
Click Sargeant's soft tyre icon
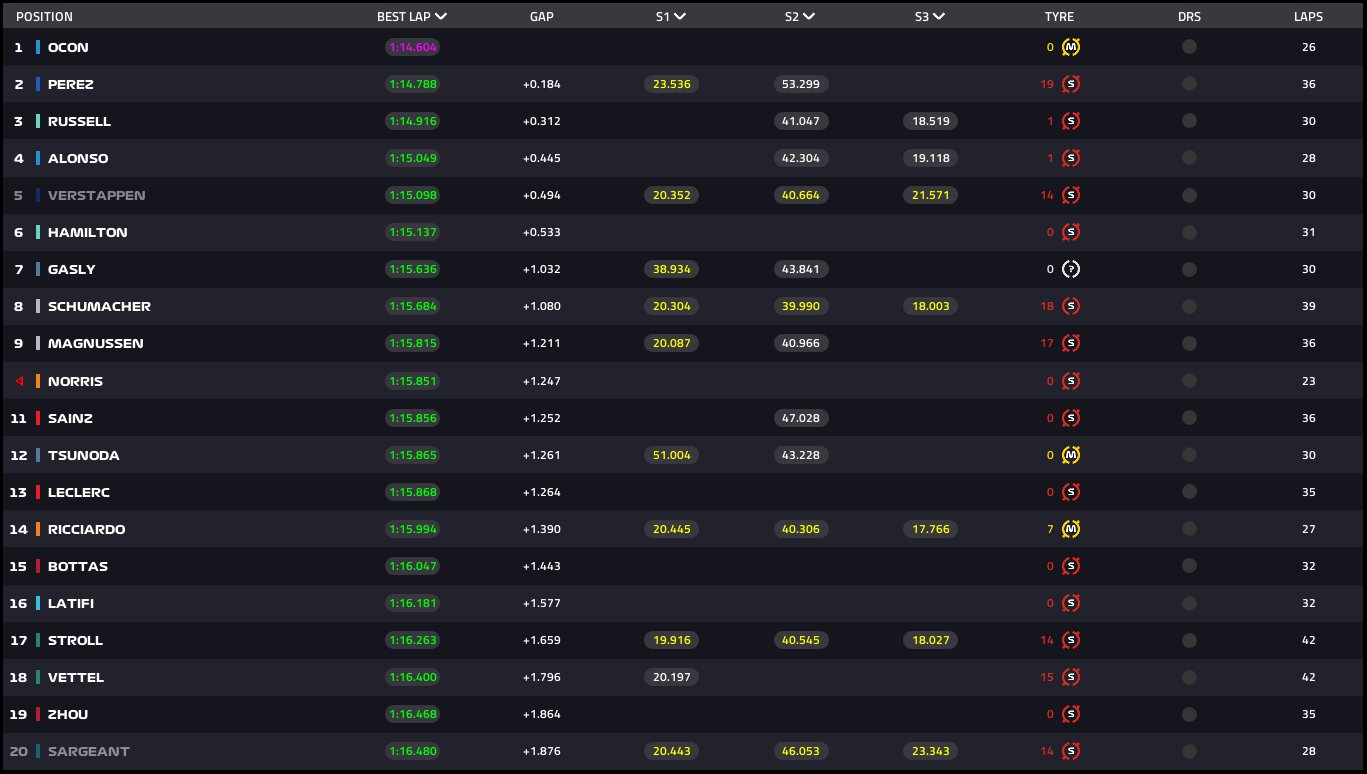[1071, 751]
